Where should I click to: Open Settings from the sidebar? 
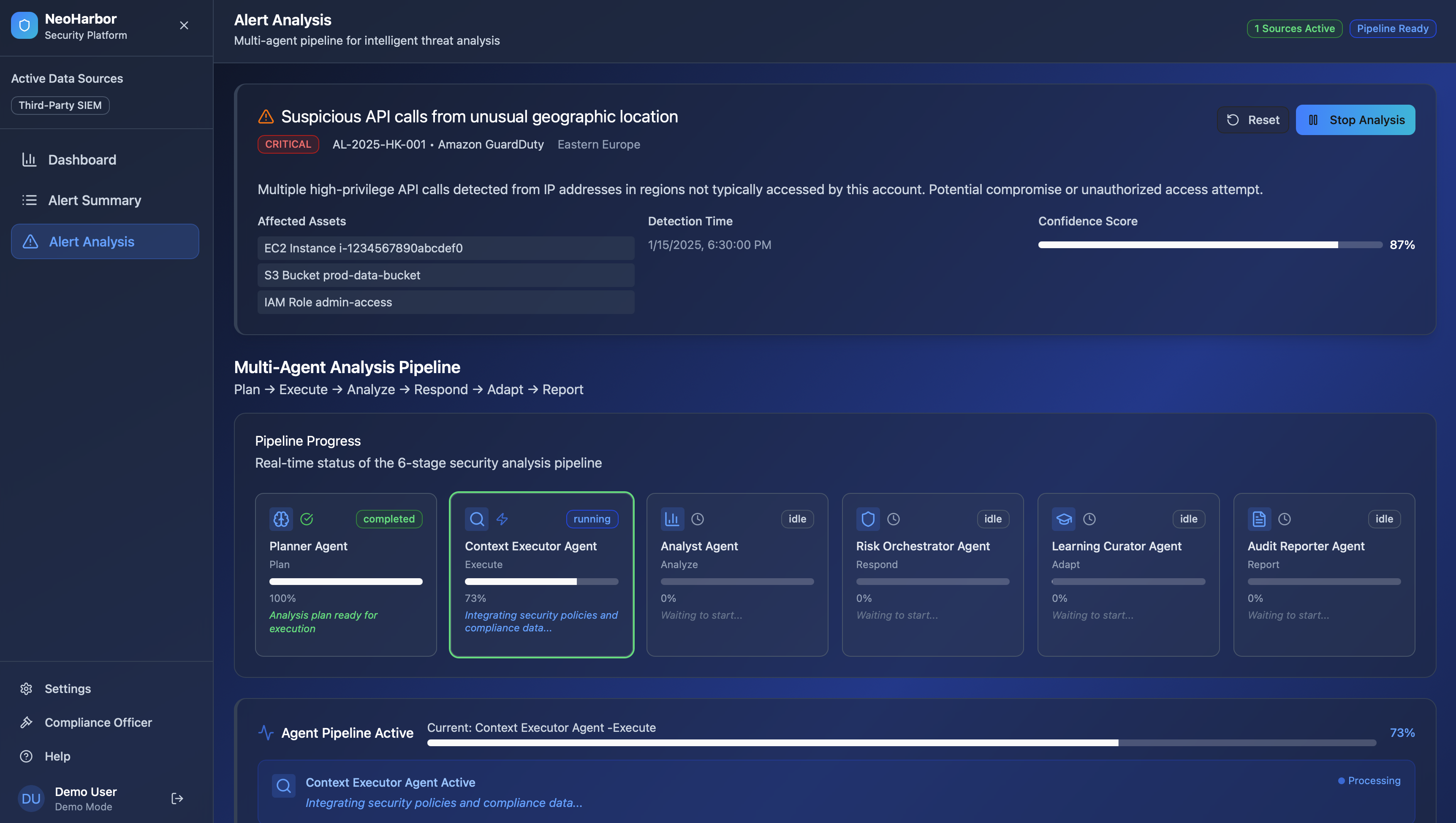click(67, 688)
